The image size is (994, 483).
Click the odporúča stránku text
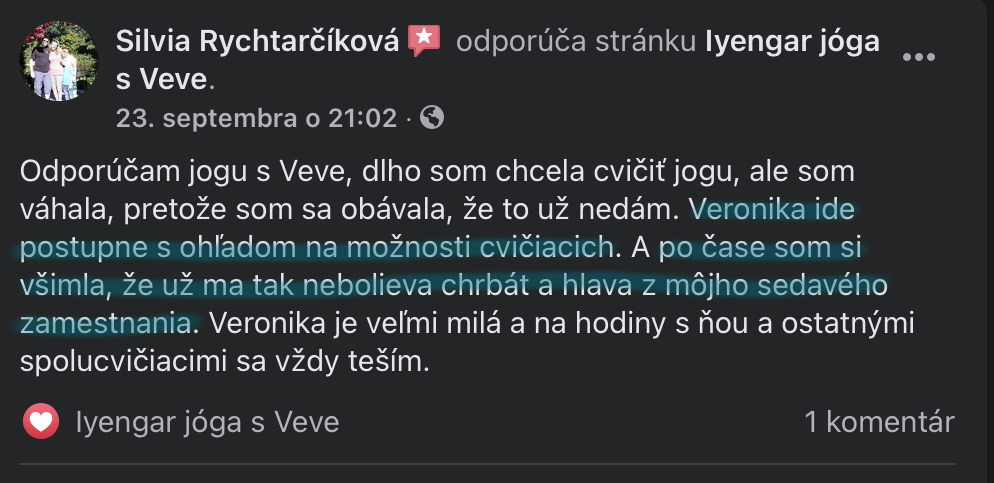tap(576, 42)
